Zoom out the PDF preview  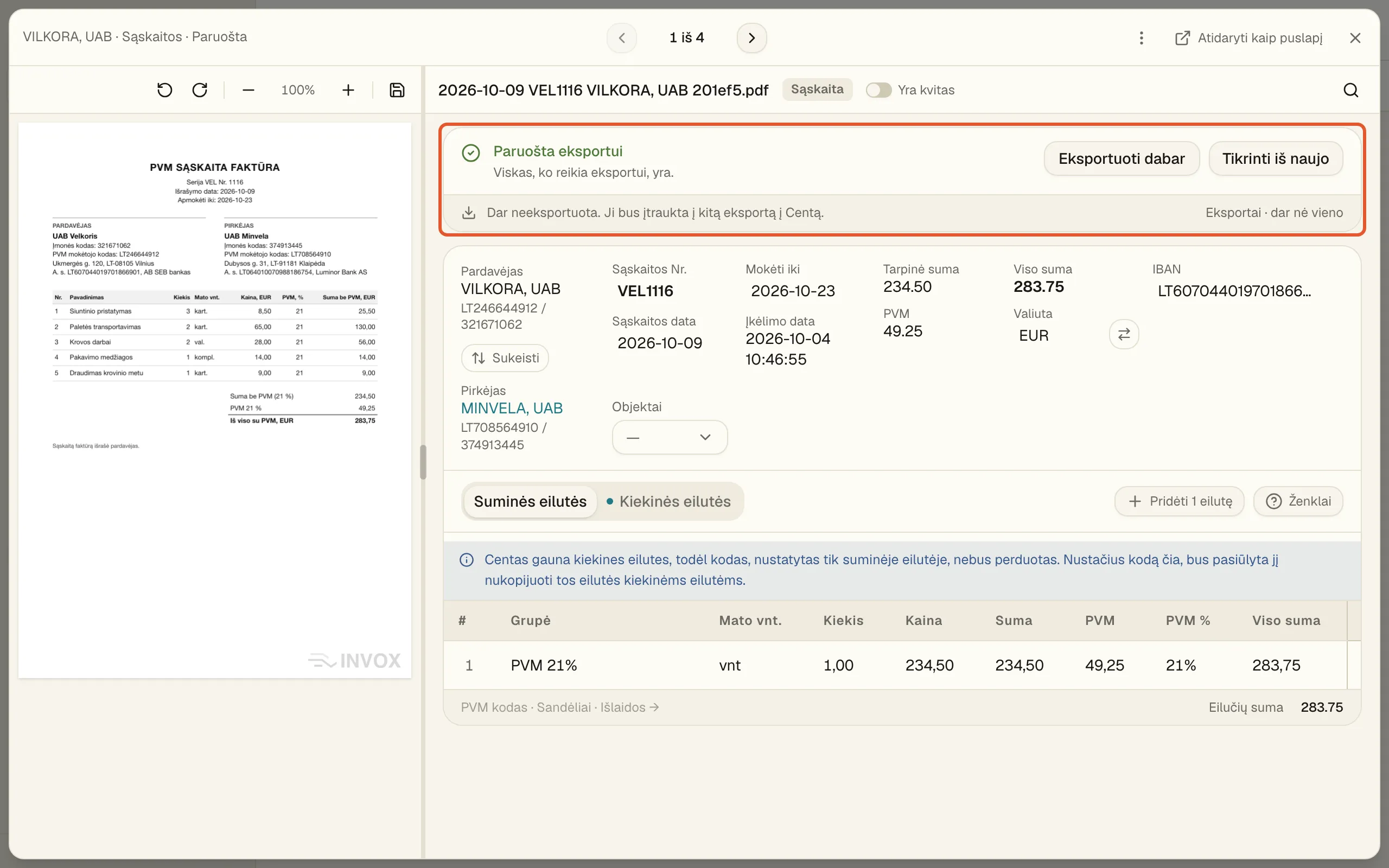coord(248,90)
